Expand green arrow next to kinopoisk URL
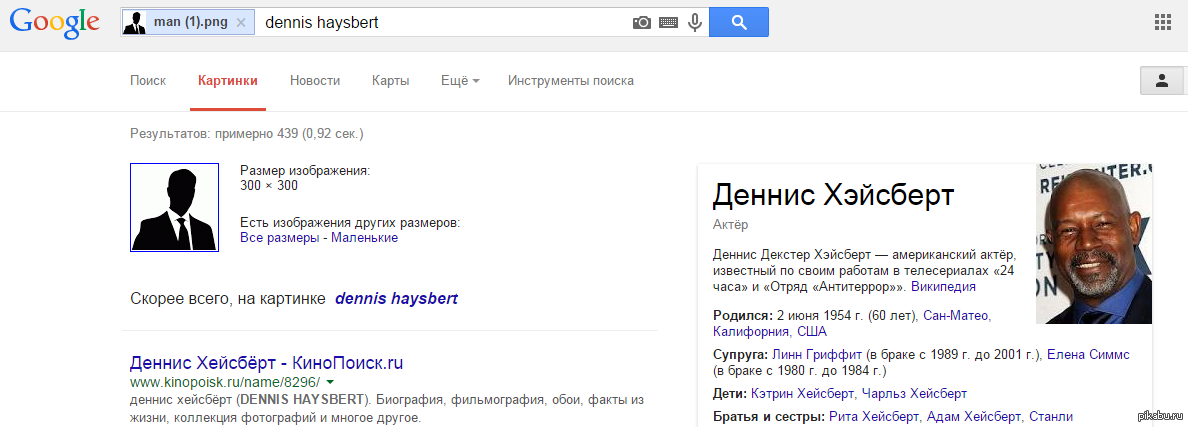 pos(329,383)
